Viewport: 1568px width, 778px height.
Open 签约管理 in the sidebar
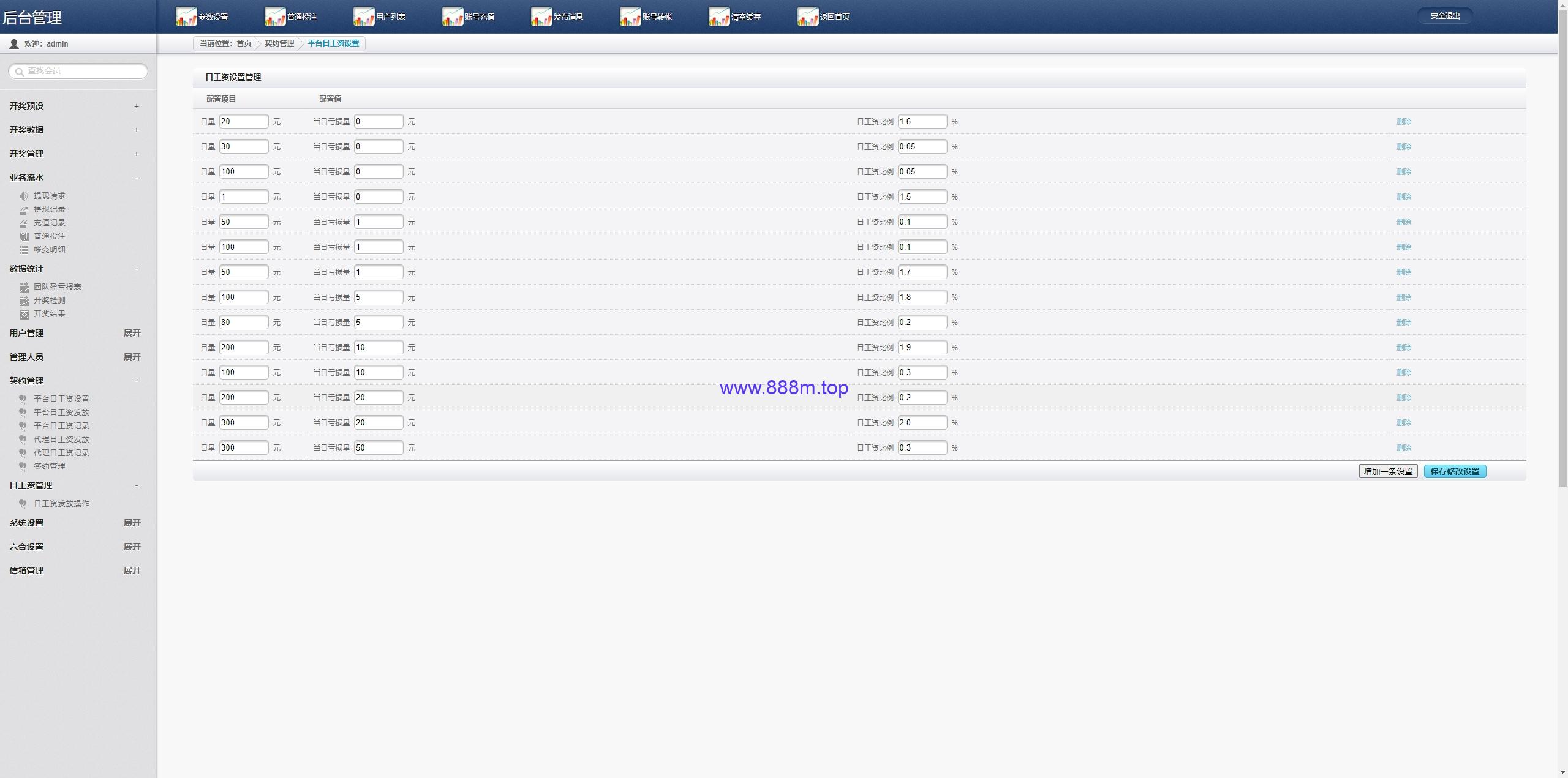pos(49,466)
